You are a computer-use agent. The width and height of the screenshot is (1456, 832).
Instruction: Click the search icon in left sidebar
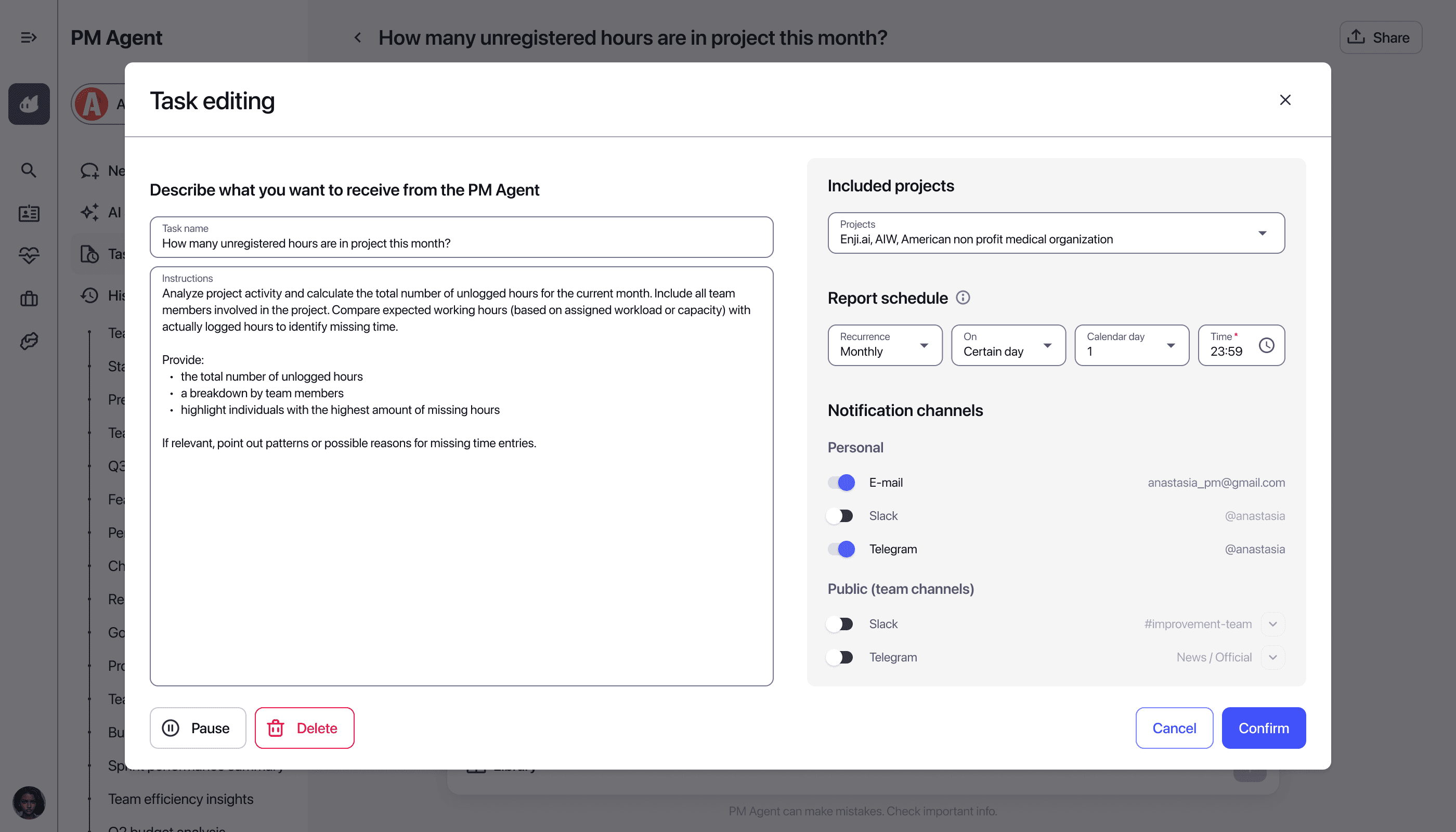[x=29, y=170]
